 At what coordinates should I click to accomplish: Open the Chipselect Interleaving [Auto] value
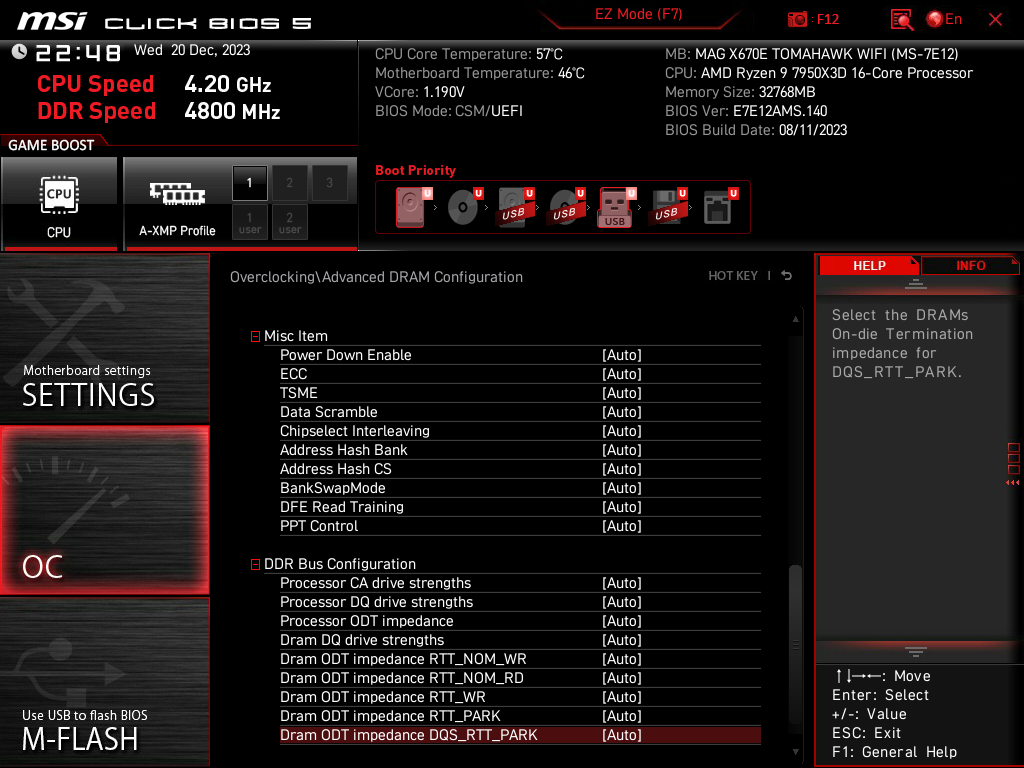point(622,431)
